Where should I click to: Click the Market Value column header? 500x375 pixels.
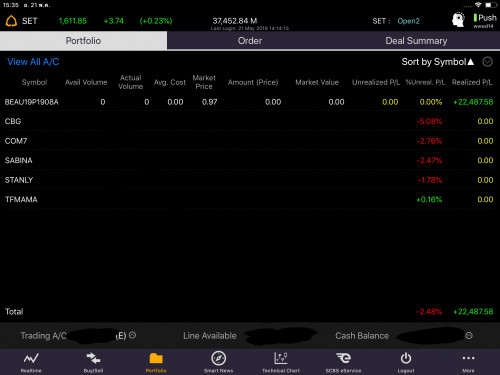(x=317, y=82)
